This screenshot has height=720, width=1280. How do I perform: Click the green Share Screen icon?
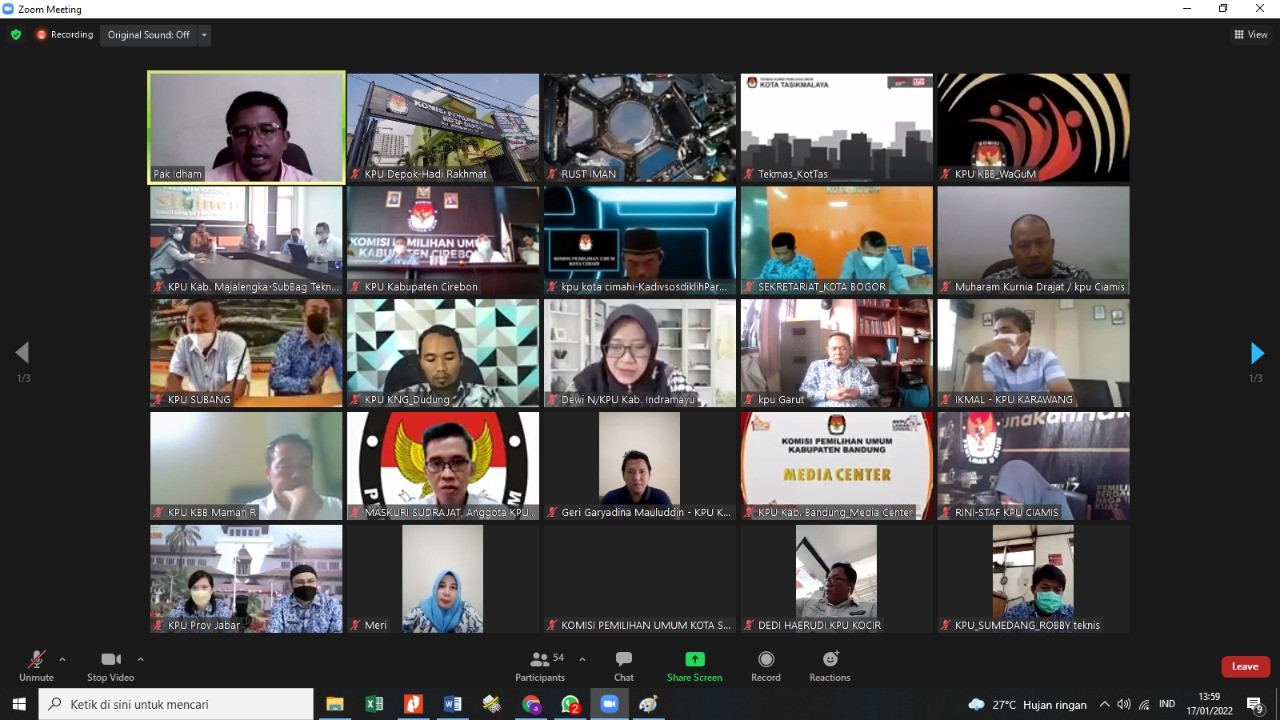pos(694,660)
